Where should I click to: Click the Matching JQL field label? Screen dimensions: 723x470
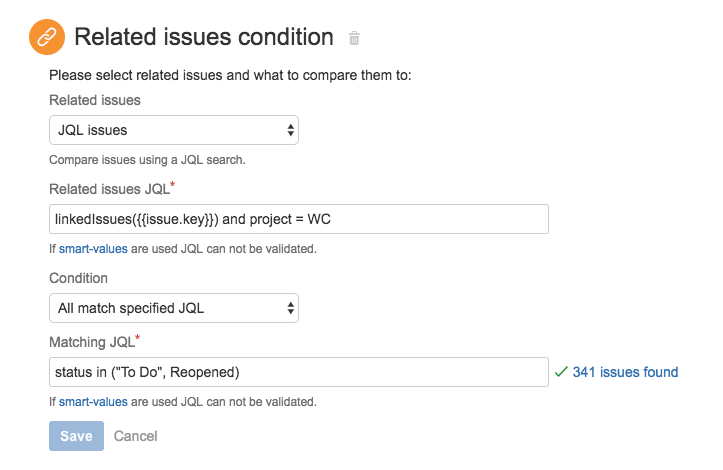[x=90, y=342]
